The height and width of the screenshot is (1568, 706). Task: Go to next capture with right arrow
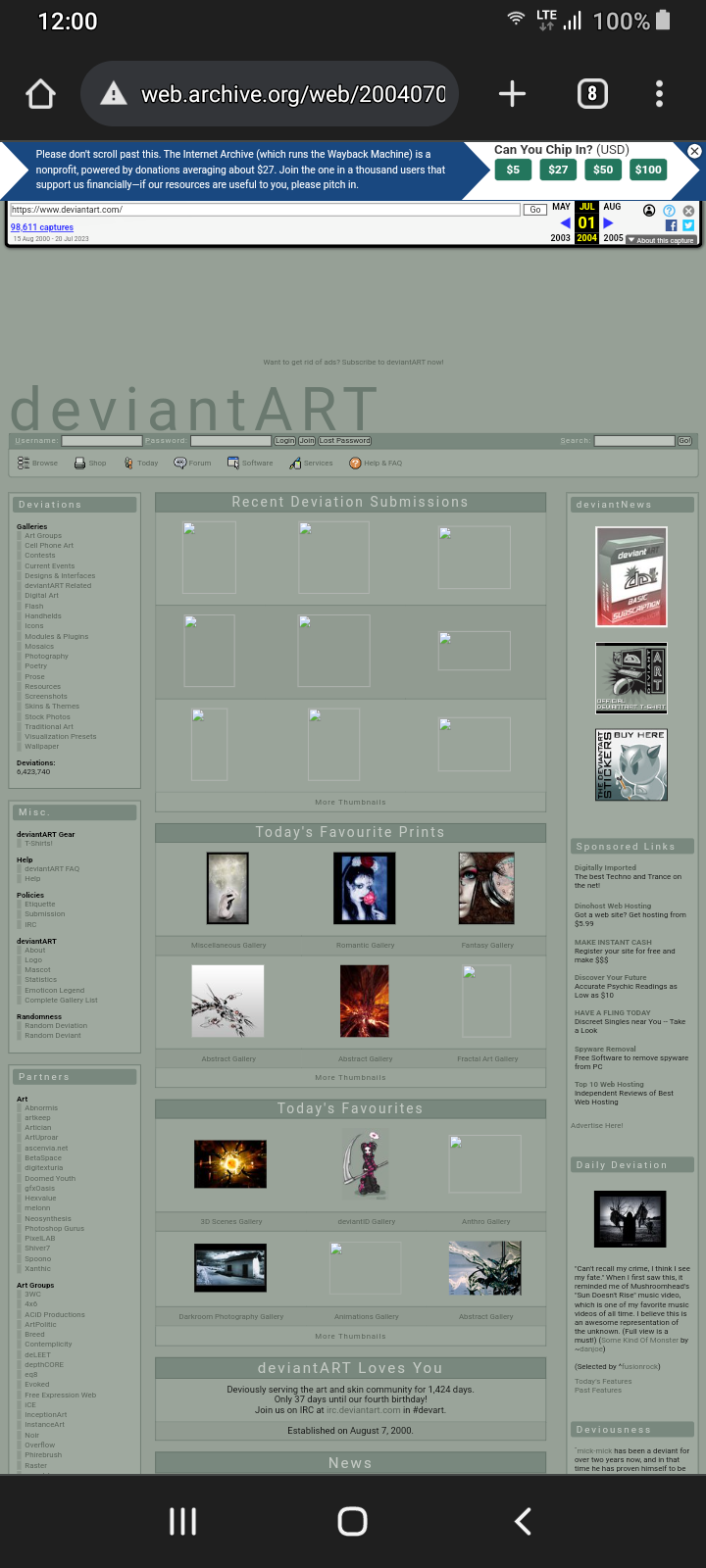[x=608, y=223]
